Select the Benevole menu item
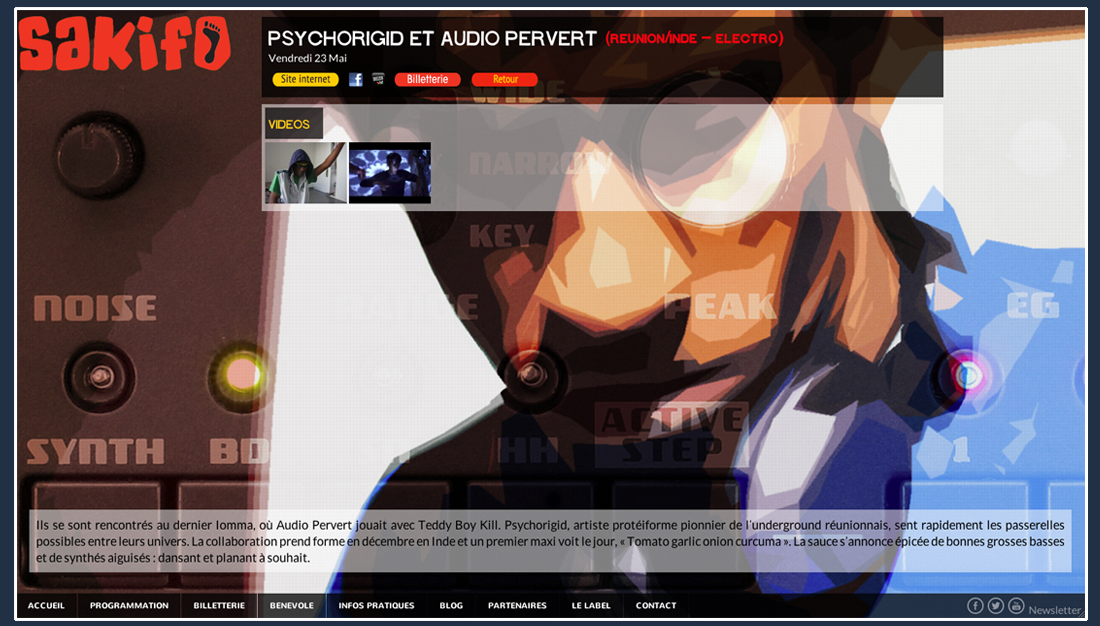 tap(292, 605)
